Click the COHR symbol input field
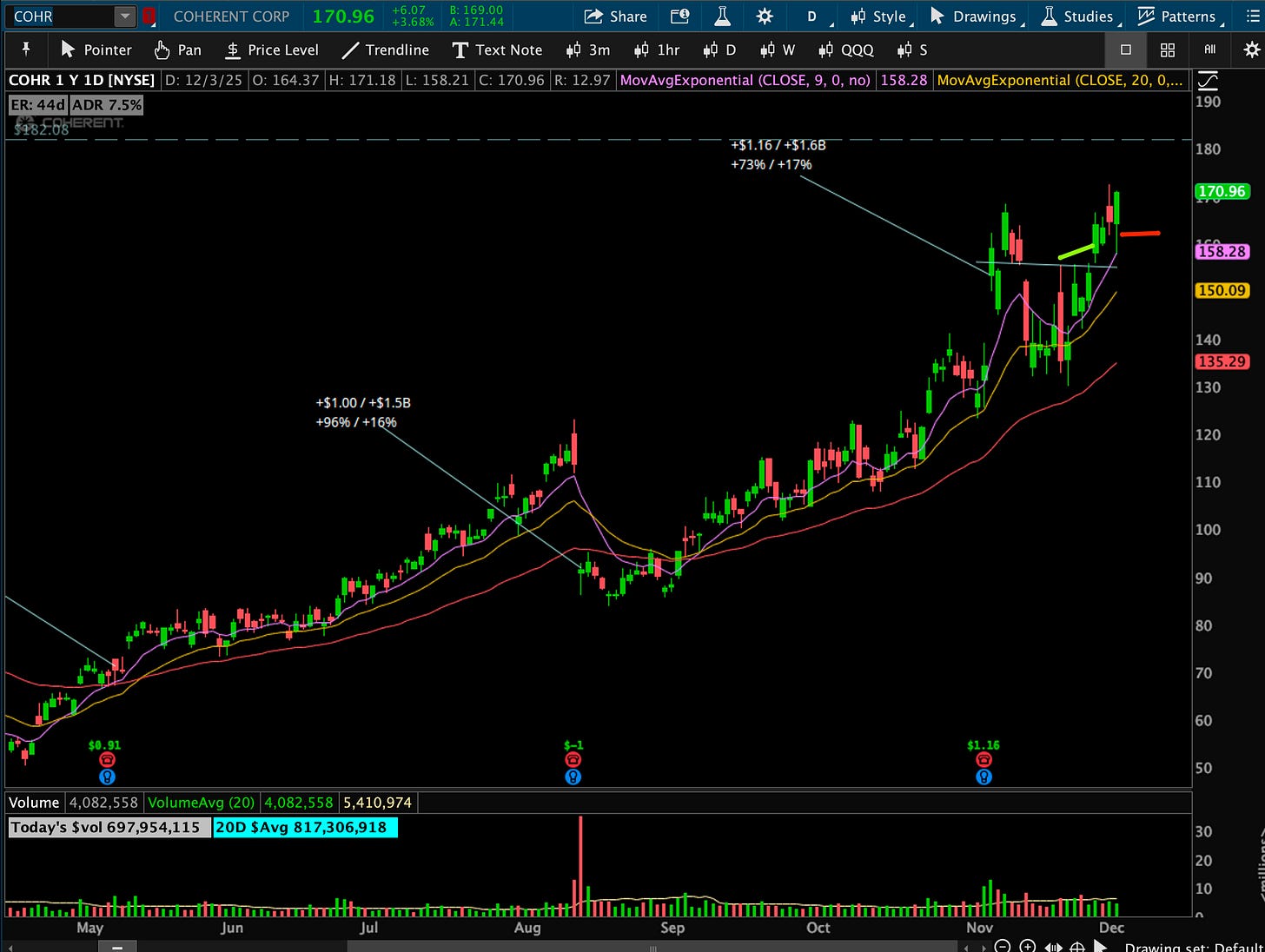The height and width of the screenshot is (952, 1265). pos(61,16)
